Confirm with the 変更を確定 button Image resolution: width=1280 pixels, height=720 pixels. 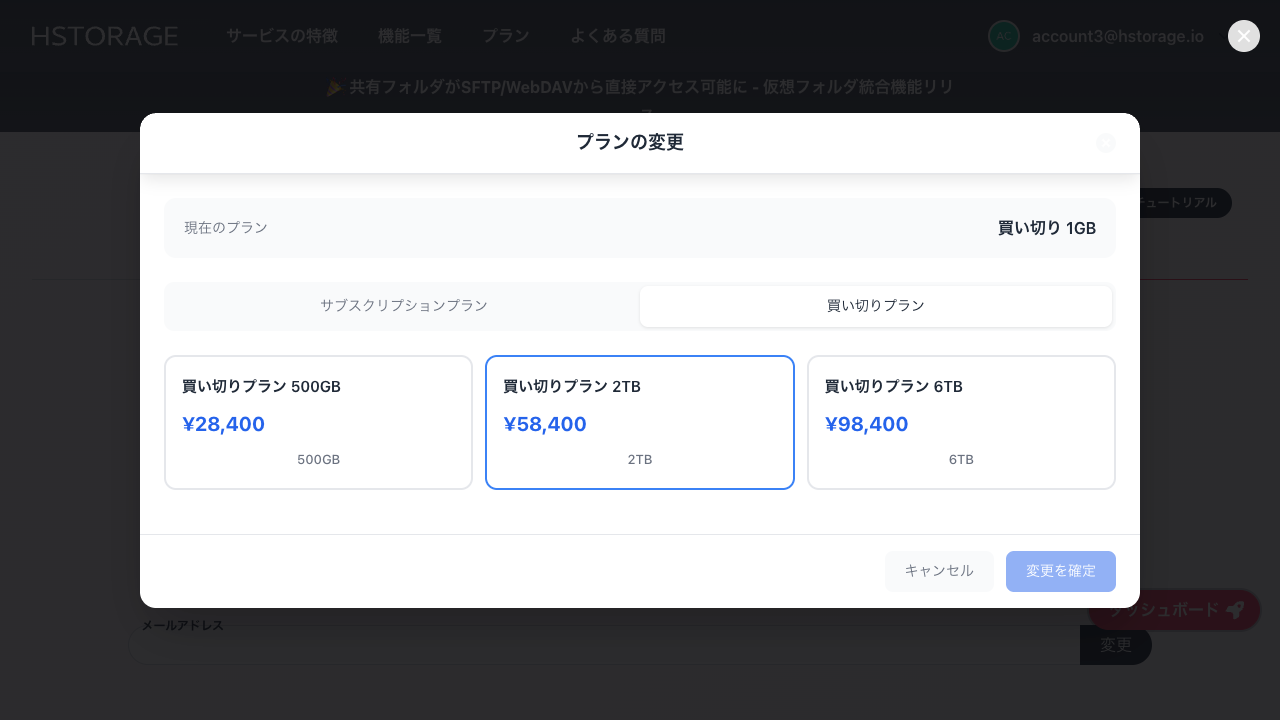pos(1061,571)
